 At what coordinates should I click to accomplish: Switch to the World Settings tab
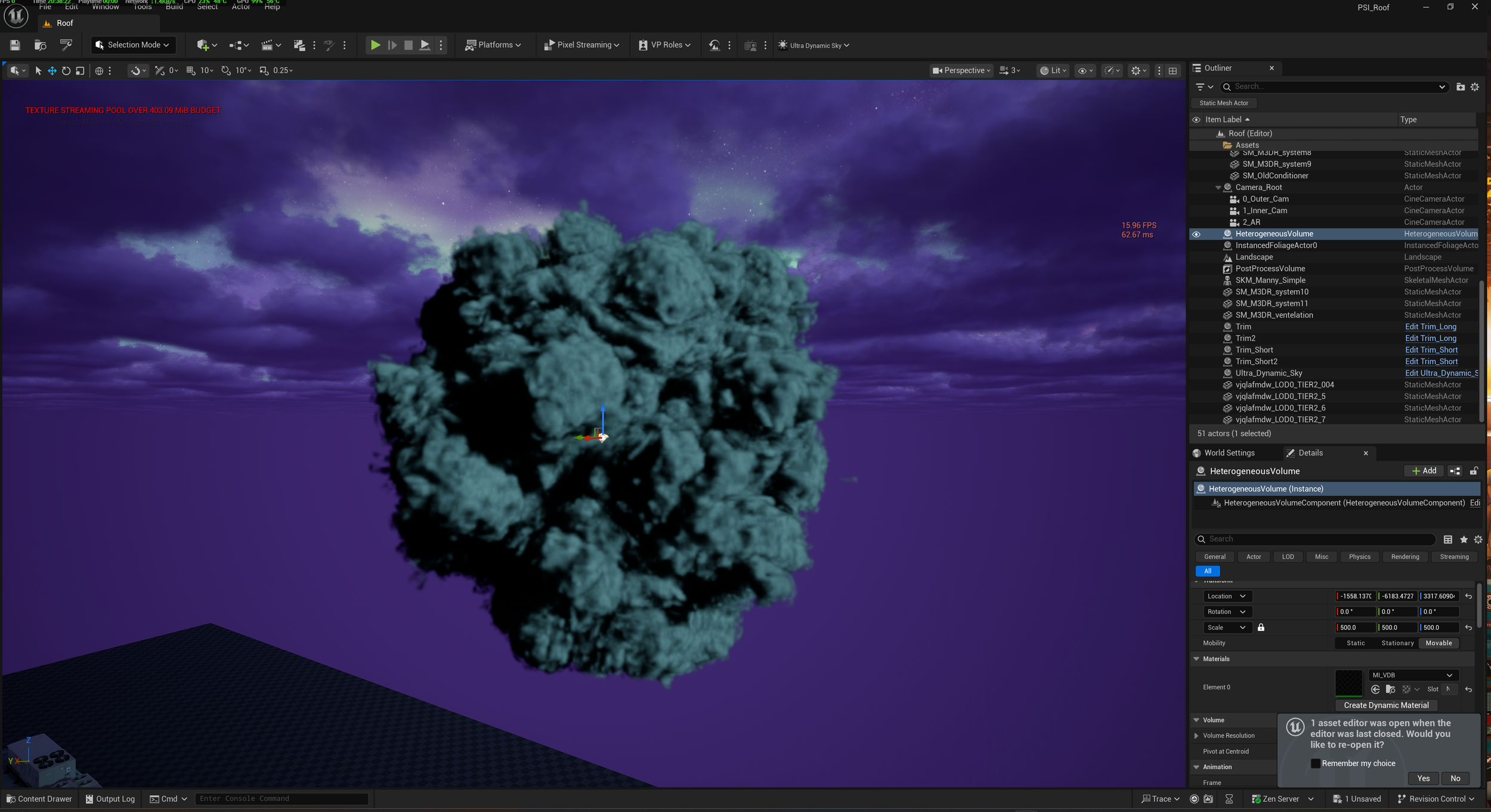[x=1229, y=453]
